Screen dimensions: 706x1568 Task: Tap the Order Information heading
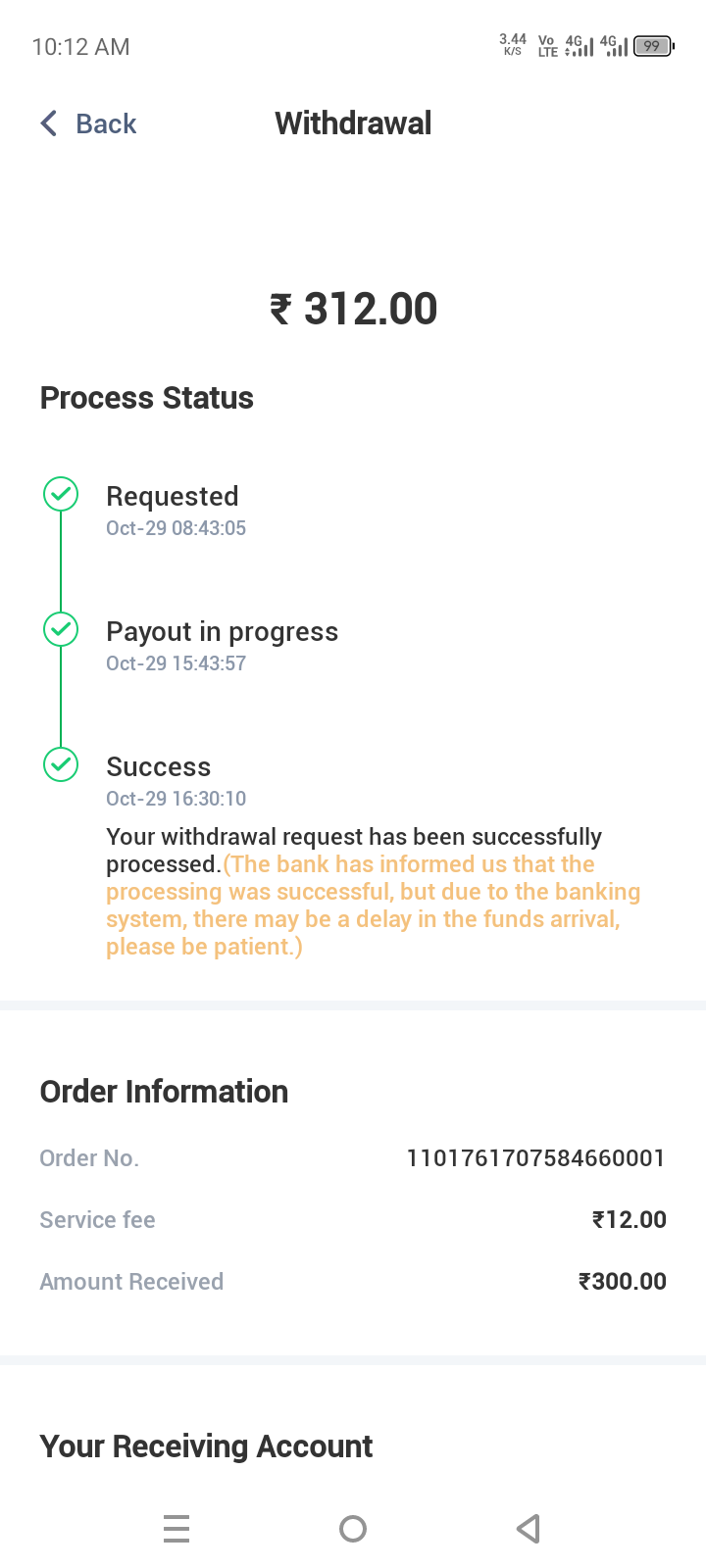point(164,1091)
